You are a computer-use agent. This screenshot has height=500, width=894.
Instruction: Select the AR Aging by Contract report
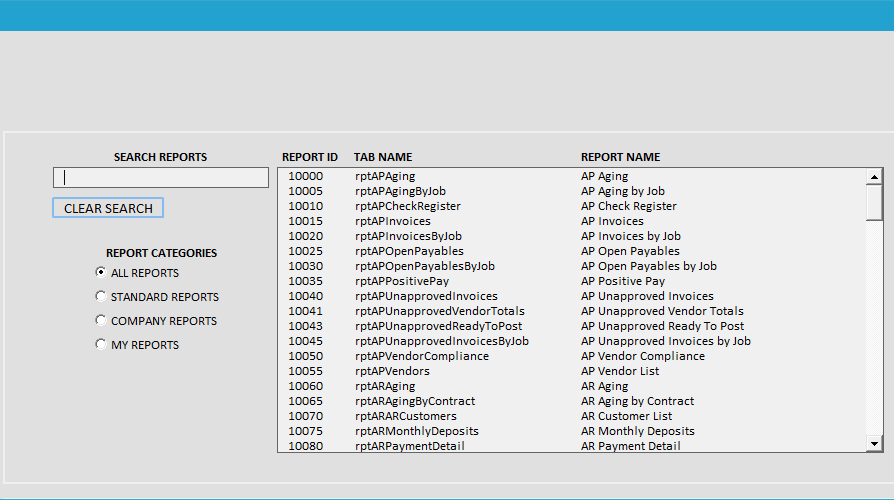[x=637, y=401]
